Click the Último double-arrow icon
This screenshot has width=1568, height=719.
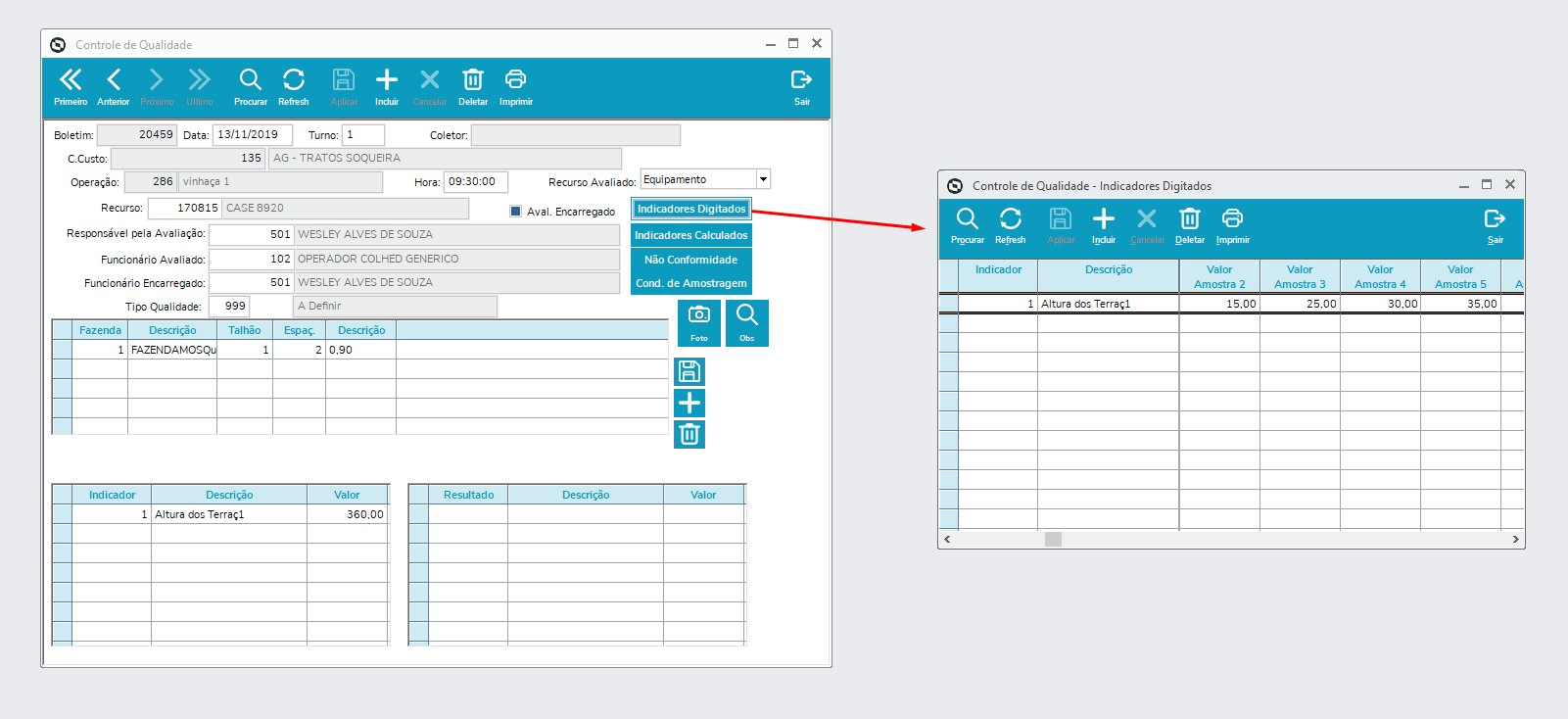200,86
